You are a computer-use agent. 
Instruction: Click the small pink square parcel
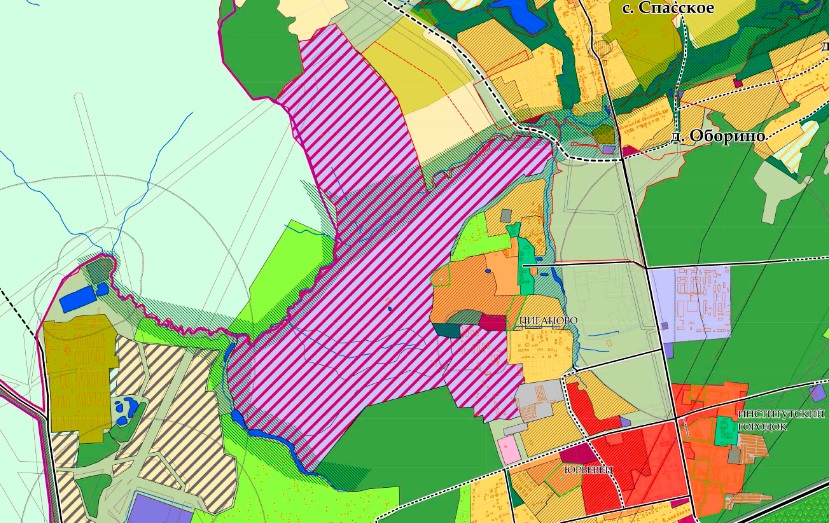pyautogui.click(x=511, y=450)
